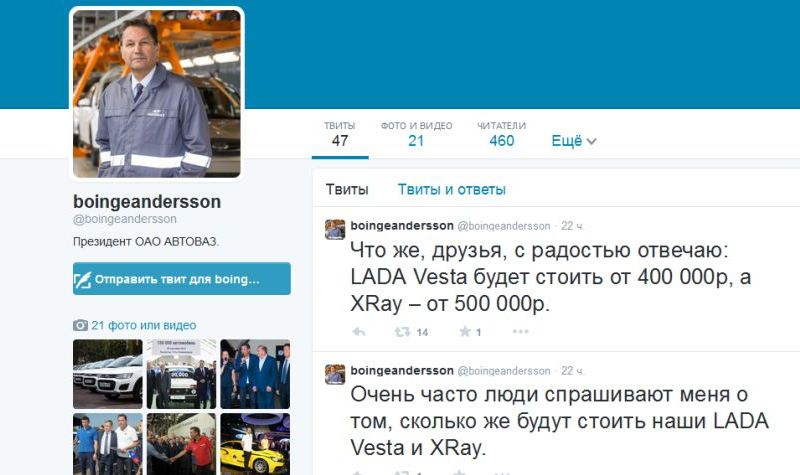800x475 pixels.
Task: Reply to the LADA Vesta price tweet
Action: [x=359, y=332]
